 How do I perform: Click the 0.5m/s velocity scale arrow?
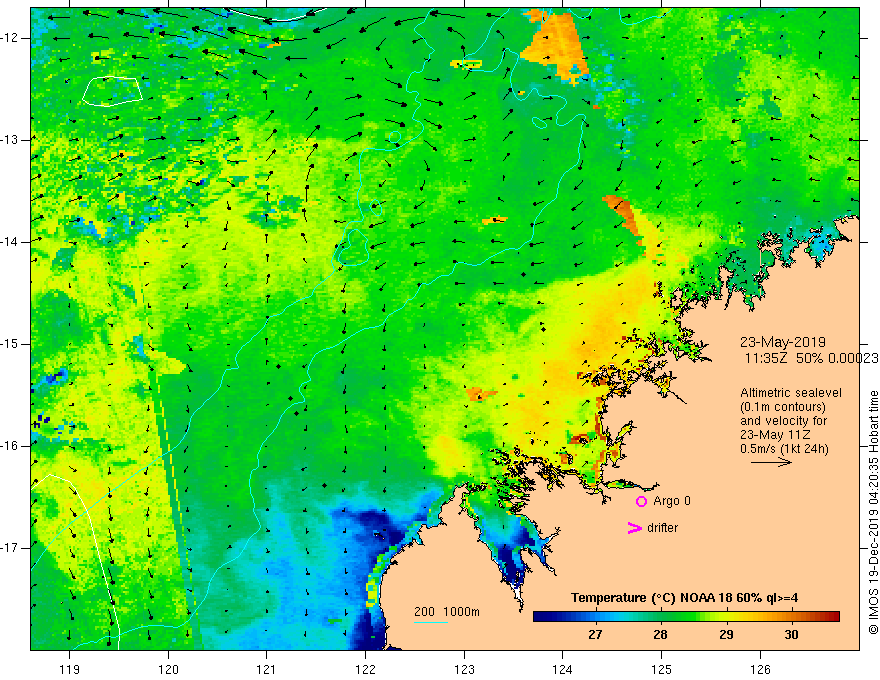[x=771, y=462]
